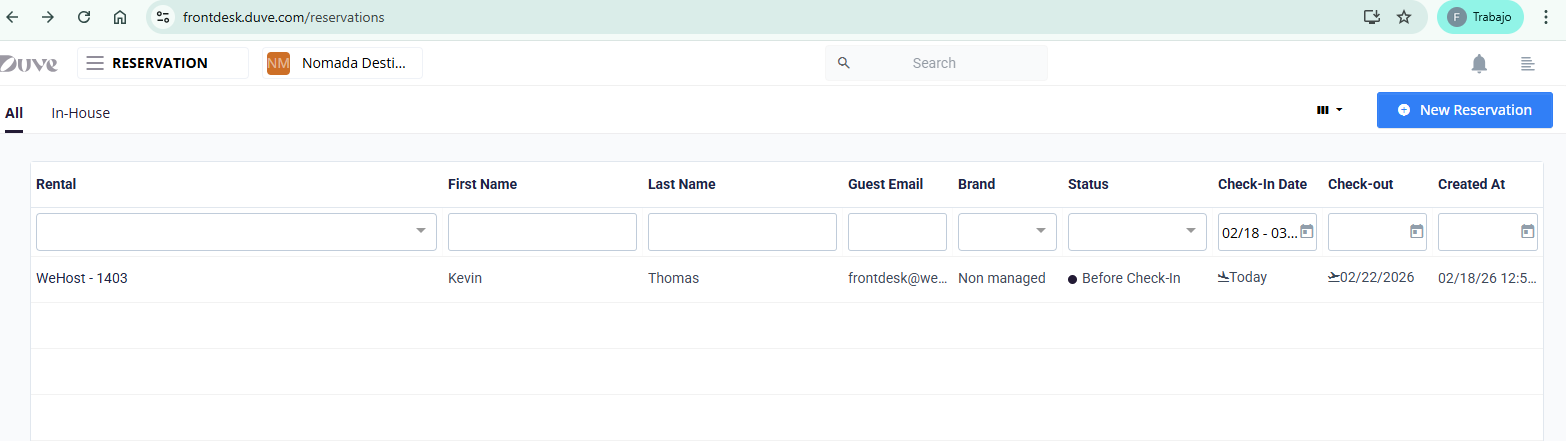Open the Check-In Date calendar picker

(1306, 232)
